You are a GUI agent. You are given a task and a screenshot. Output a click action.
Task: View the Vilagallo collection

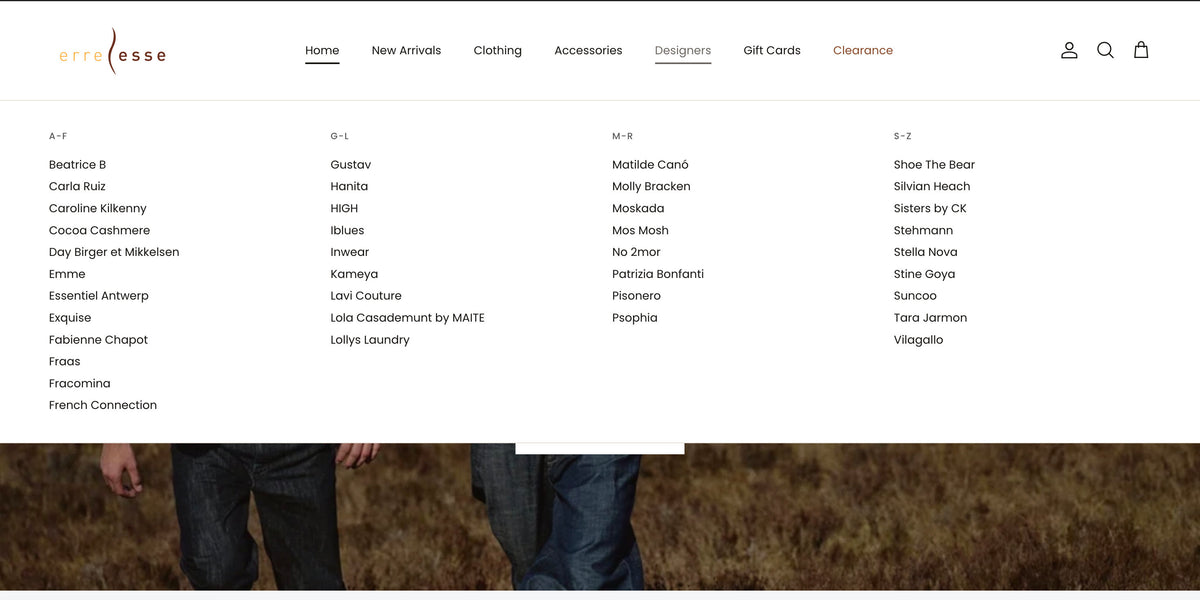[918, 340]
